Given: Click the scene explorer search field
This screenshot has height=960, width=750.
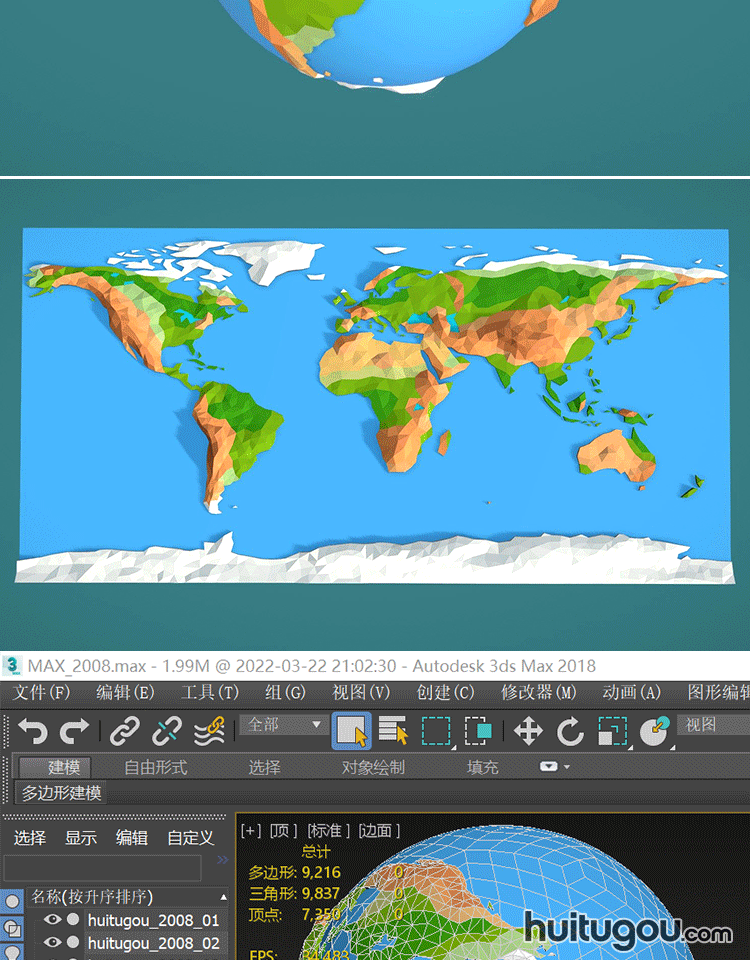Looking at the screenshot, I should pyautogui.click(x=102, y=867).
